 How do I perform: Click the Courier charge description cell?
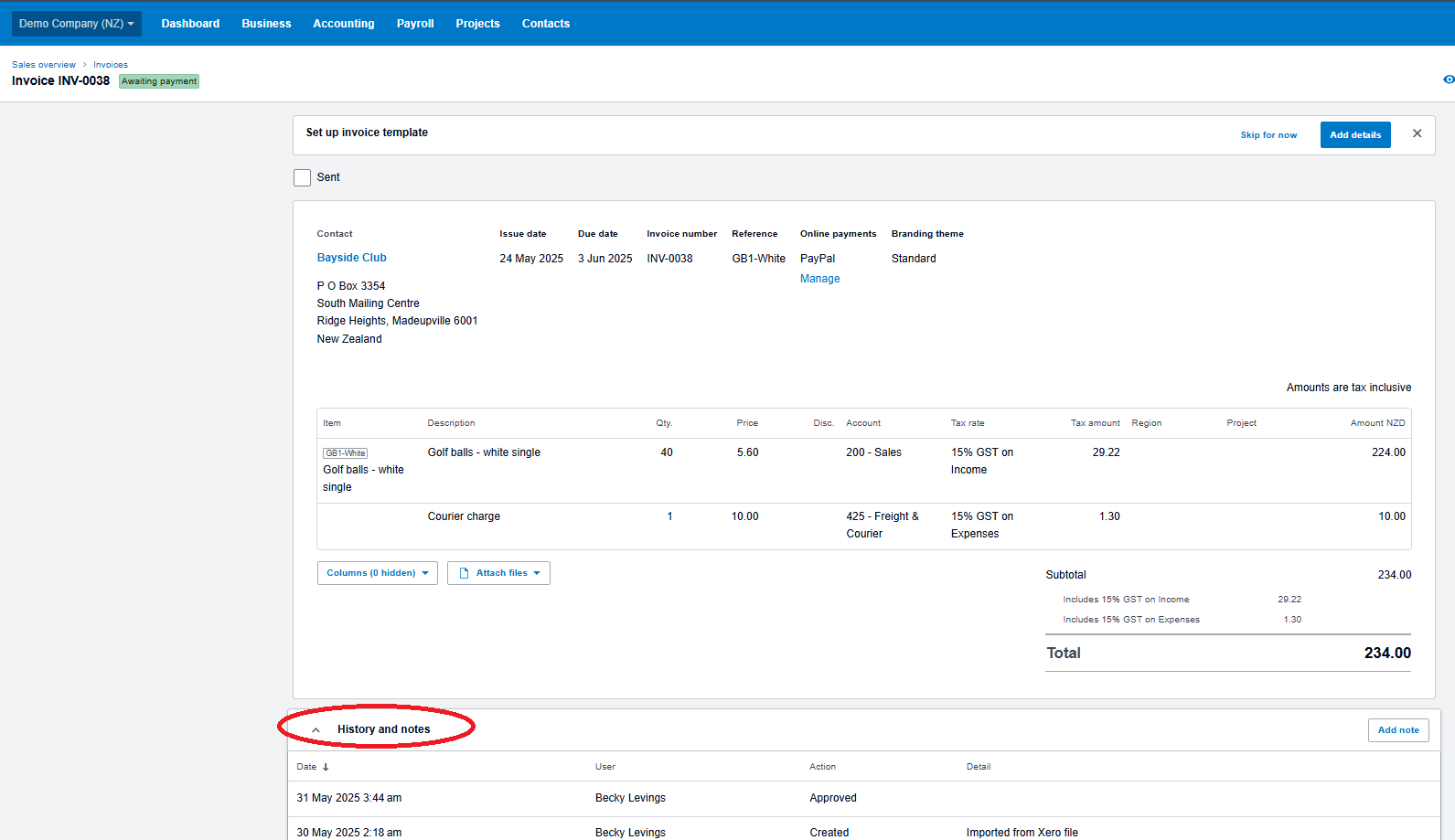click(x=464, y=516)
